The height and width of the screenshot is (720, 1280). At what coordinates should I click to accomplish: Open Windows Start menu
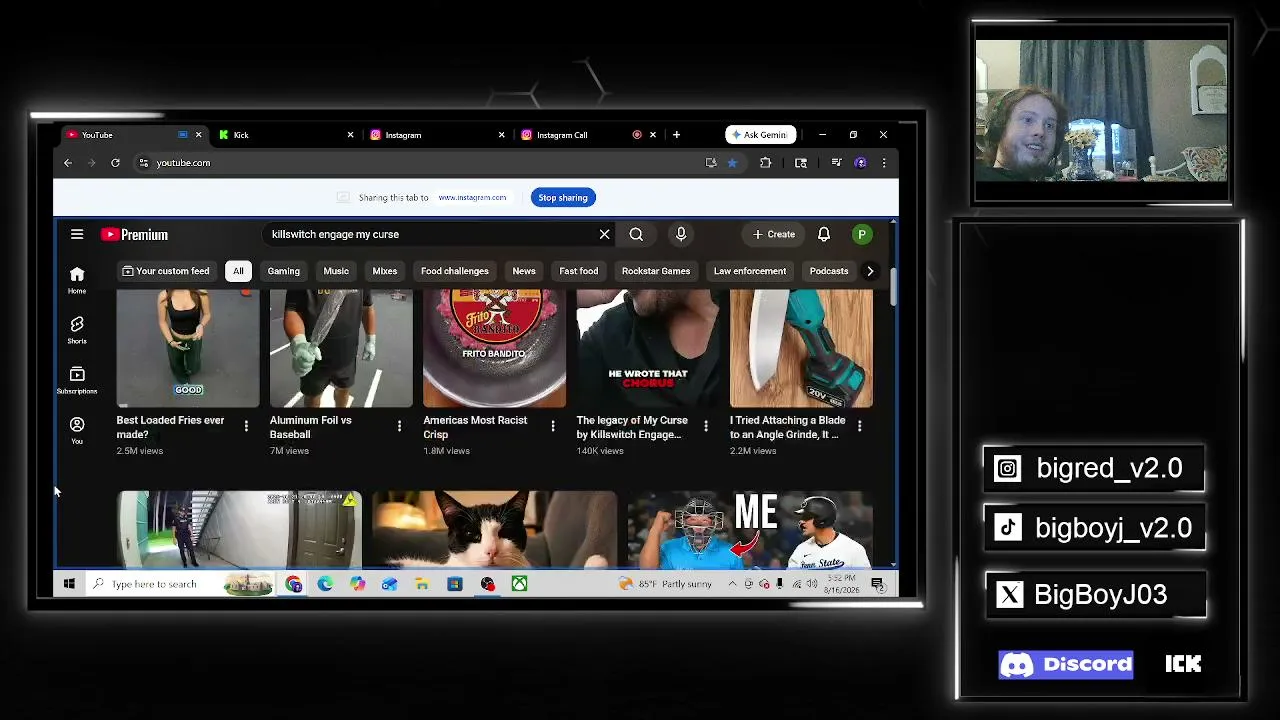[x=69, y=584]
